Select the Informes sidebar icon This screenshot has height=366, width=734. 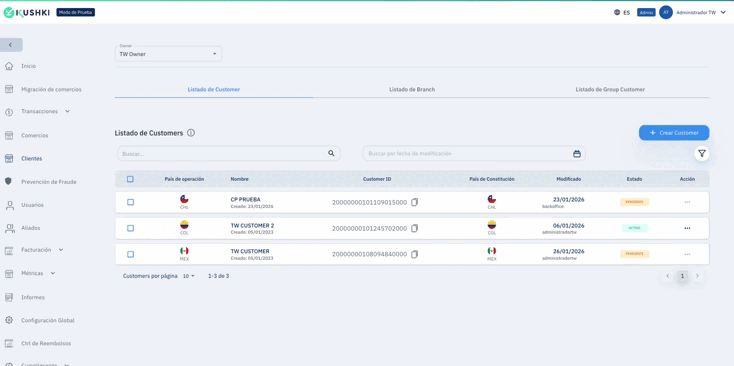pyautogui.click(x=8, y=297)
